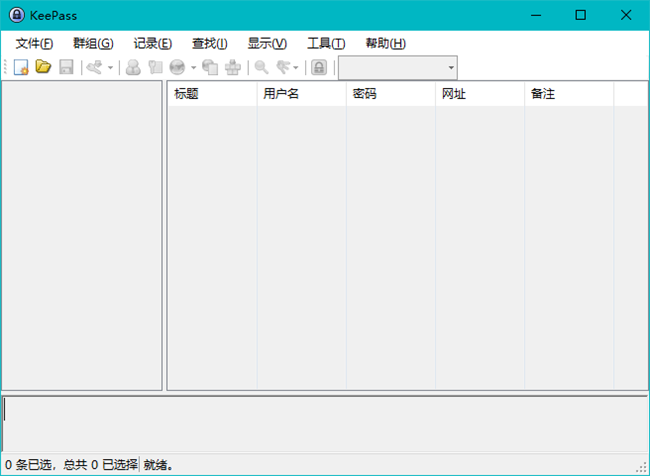Expand the Add Entry dropdown arrow
The width and height of the screenshot is (650, 476).
click(x=111, y=67)
